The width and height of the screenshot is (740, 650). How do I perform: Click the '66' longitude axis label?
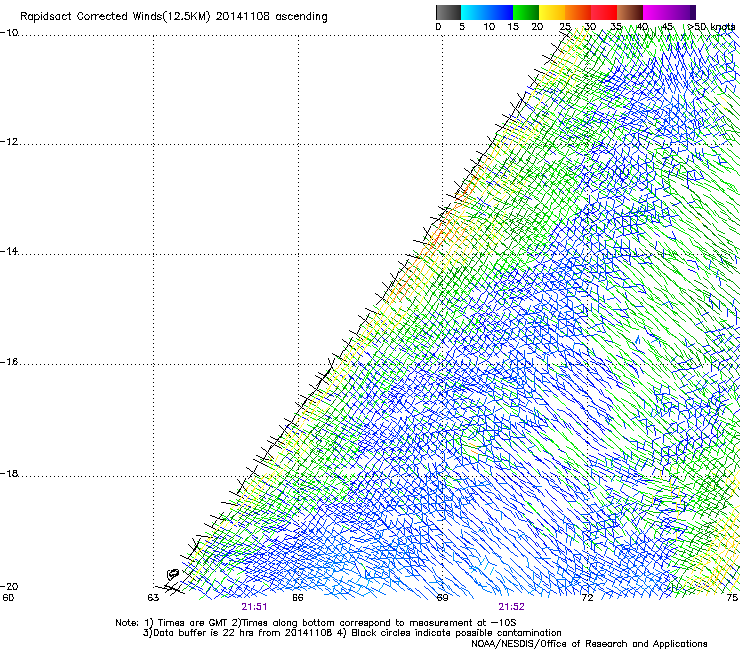(298, 598)
